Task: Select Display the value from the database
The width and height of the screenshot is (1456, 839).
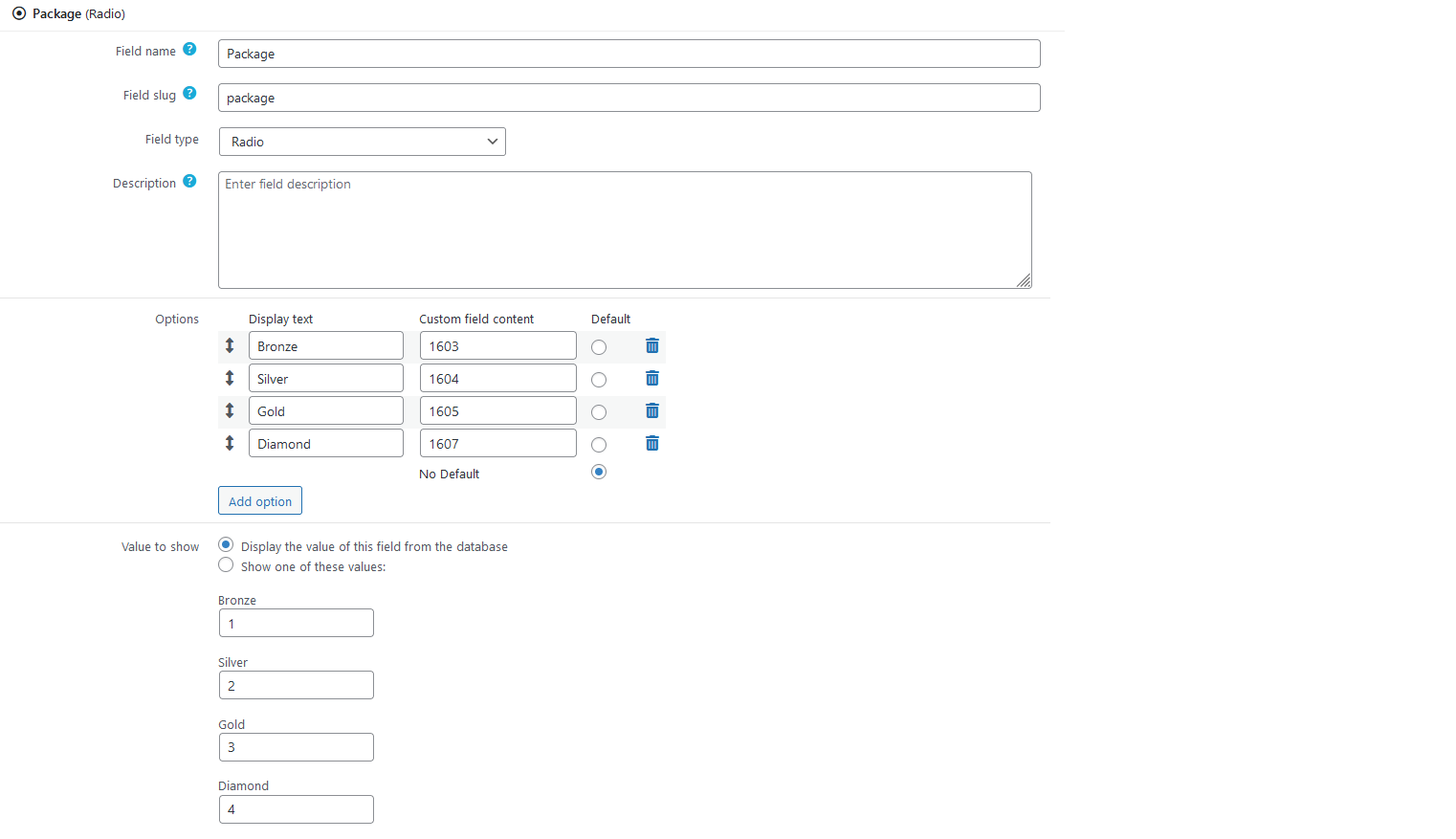Action: (x=226, y=544)
